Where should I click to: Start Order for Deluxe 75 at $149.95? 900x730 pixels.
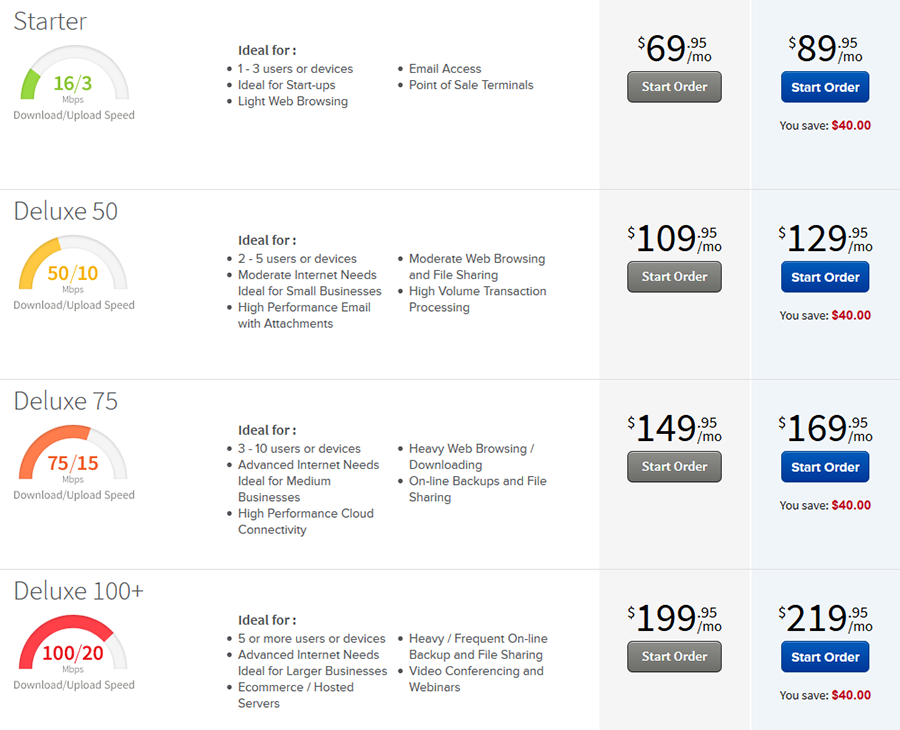[674, 467]
